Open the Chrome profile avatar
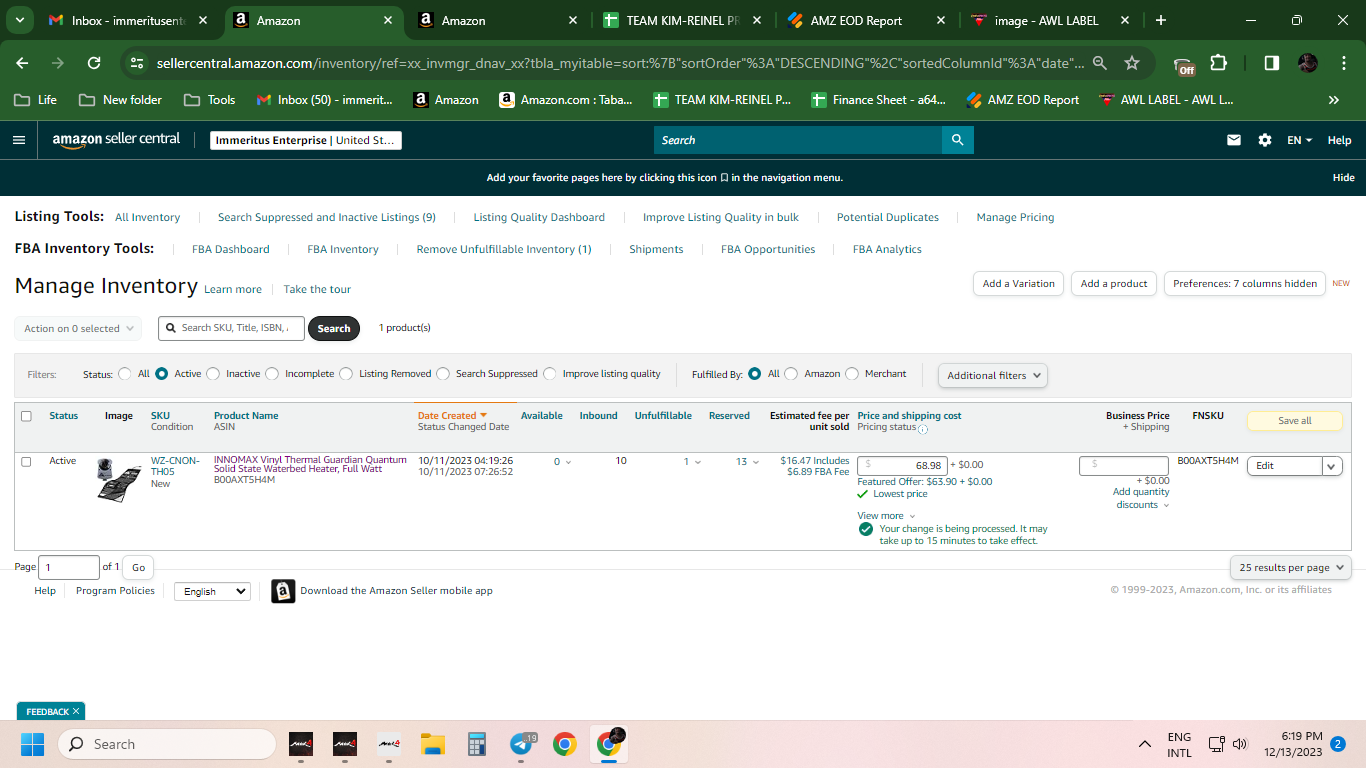Screen dimensions: 1366x768 click(1308, 63)
